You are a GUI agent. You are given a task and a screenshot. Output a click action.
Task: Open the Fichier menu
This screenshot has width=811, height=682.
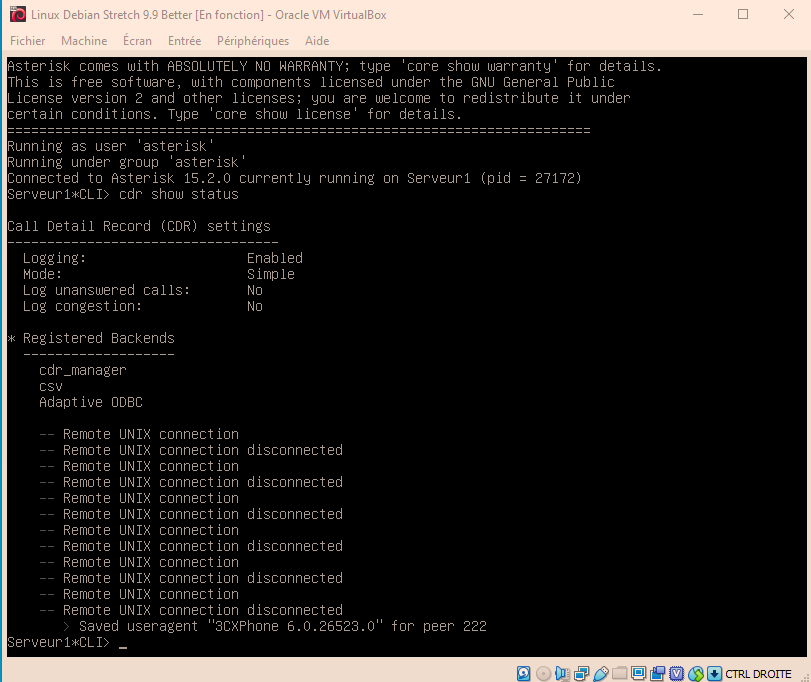tap(27, 41)
